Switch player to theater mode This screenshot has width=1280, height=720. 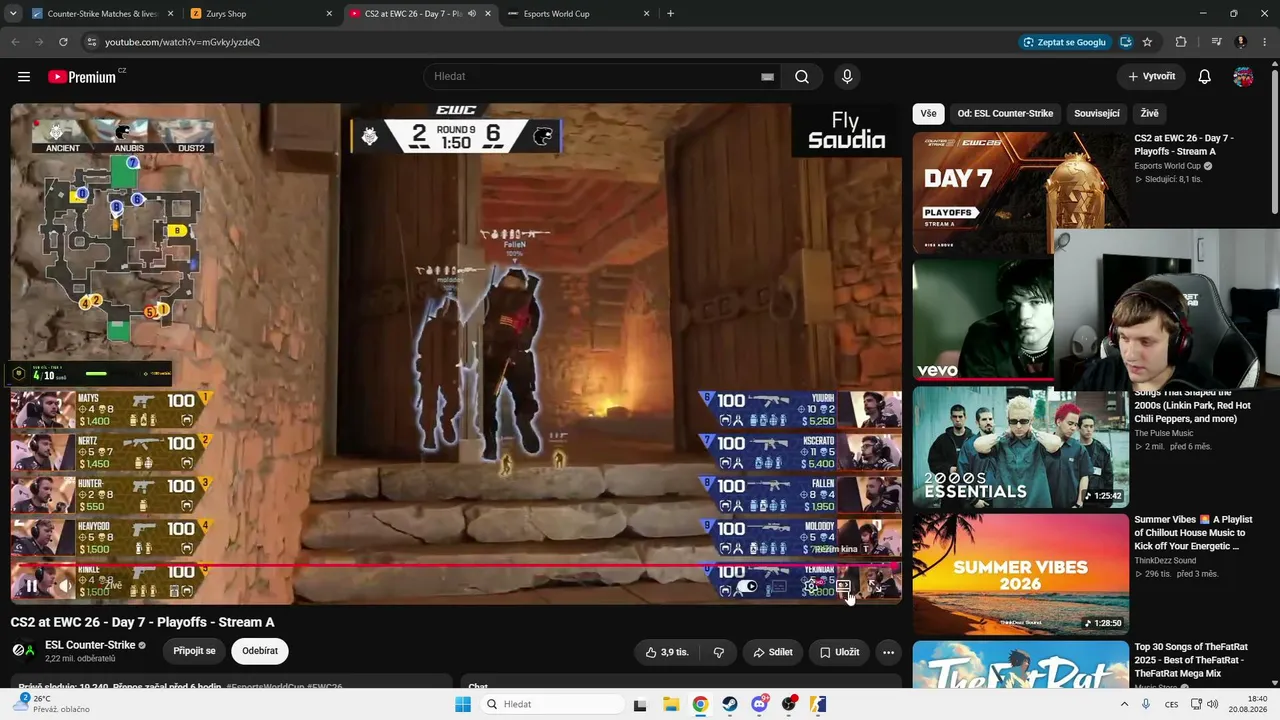coord(843,587)
